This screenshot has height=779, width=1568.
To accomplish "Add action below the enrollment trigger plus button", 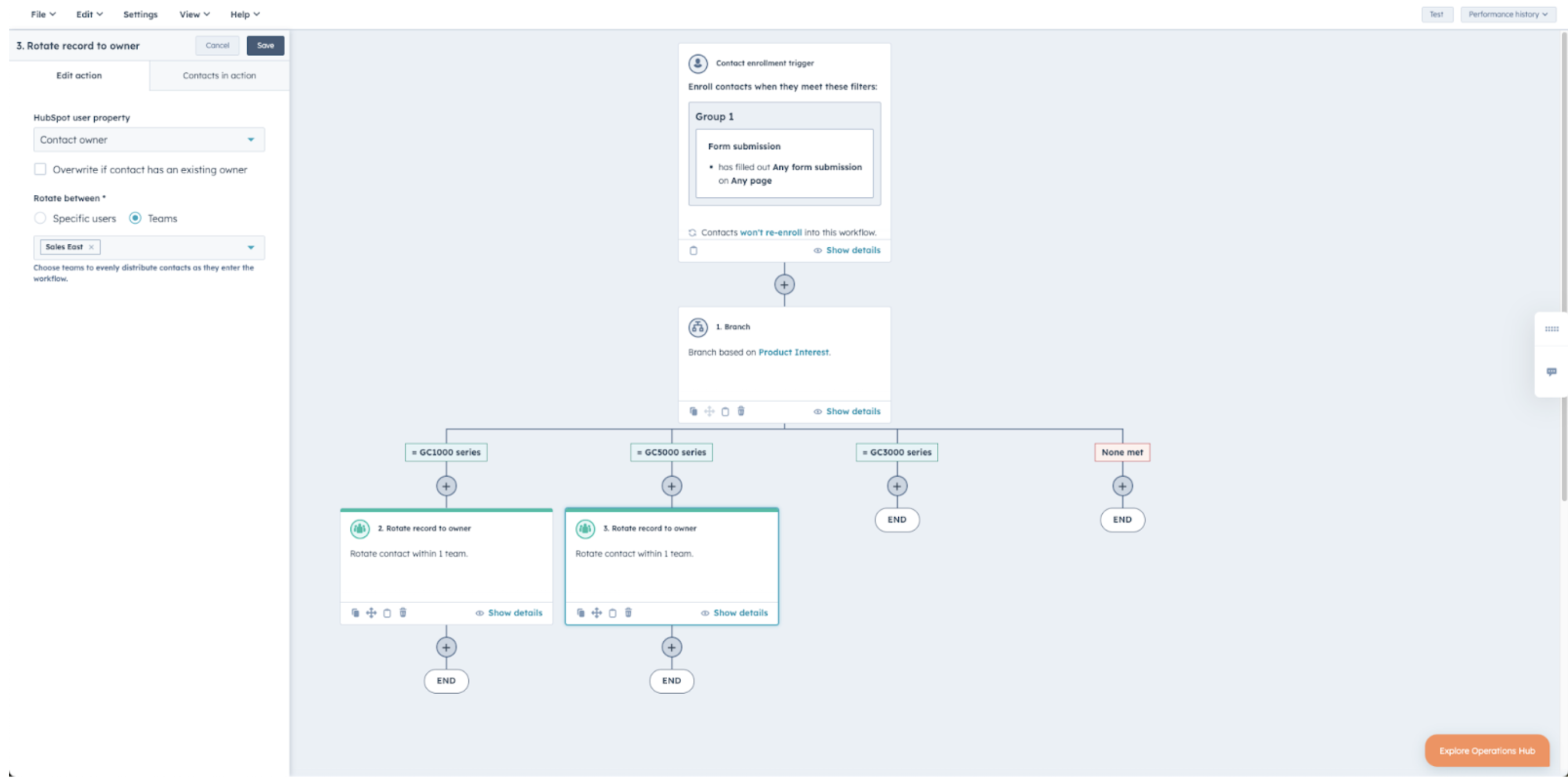I will pos(784,284).
